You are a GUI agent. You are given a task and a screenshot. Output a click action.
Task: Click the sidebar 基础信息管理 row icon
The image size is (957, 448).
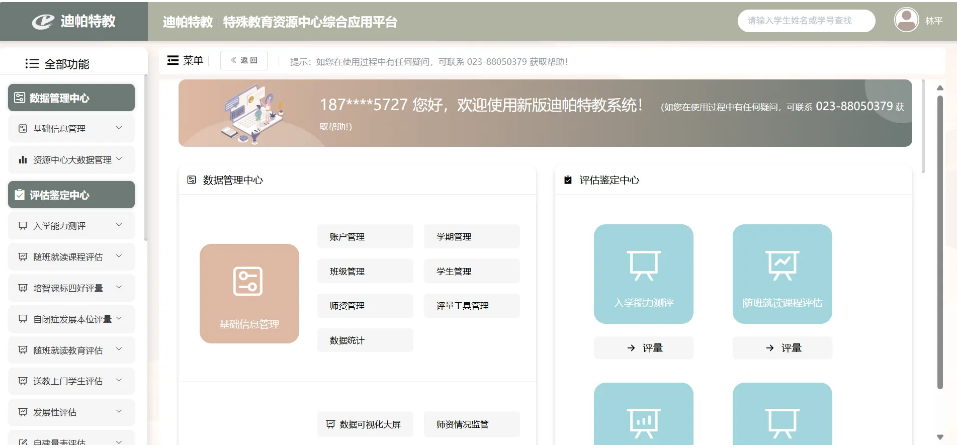(x=23, y=129)
